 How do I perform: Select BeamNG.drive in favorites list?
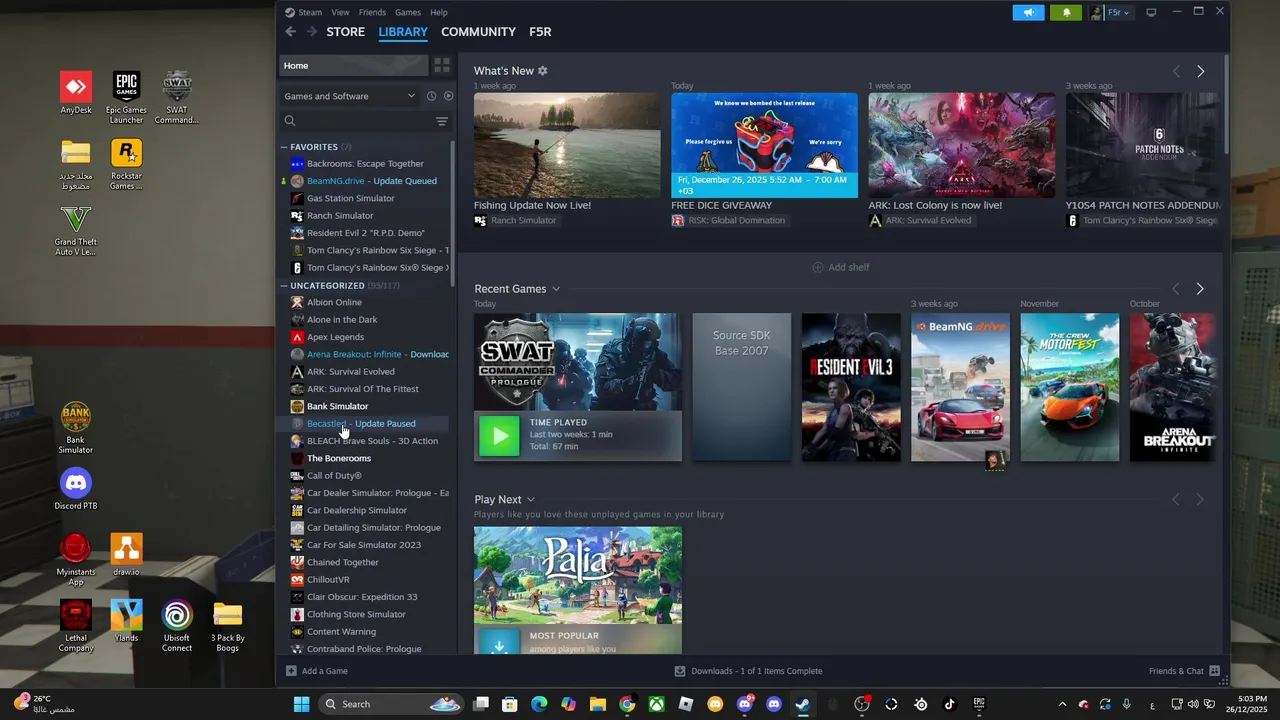click(364, 181)
